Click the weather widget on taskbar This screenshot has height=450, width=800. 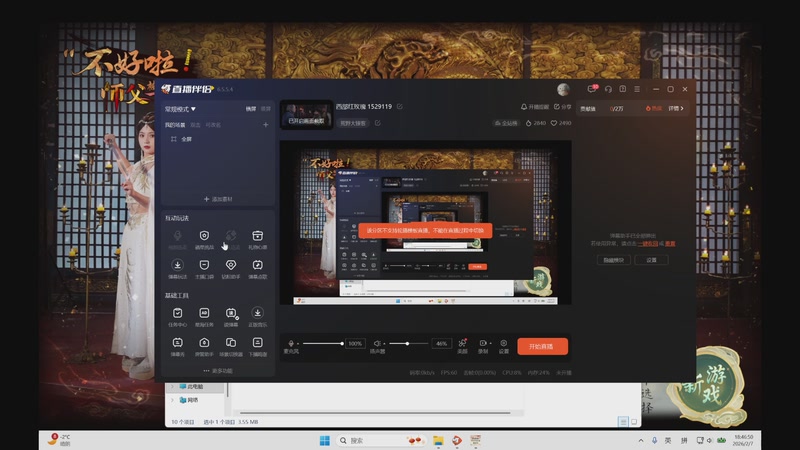(59, 440)
